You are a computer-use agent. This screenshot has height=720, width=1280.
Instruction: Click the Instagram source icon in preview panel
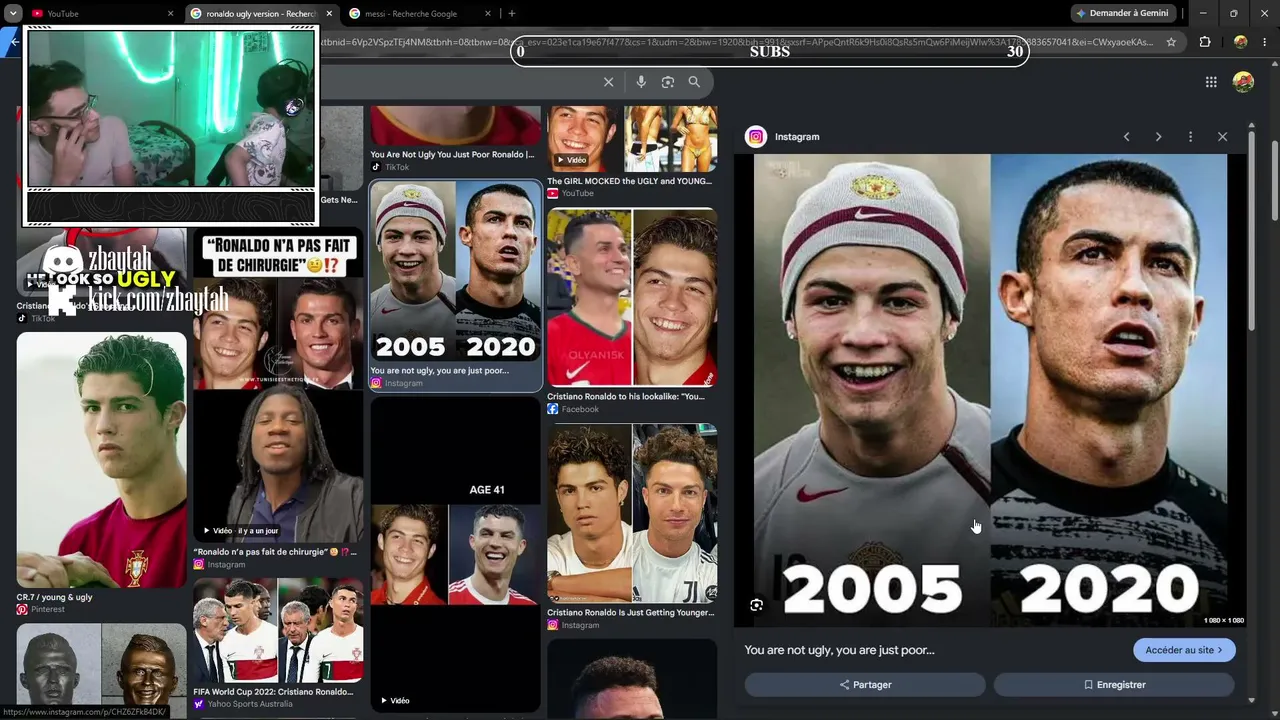coord(756,137)
